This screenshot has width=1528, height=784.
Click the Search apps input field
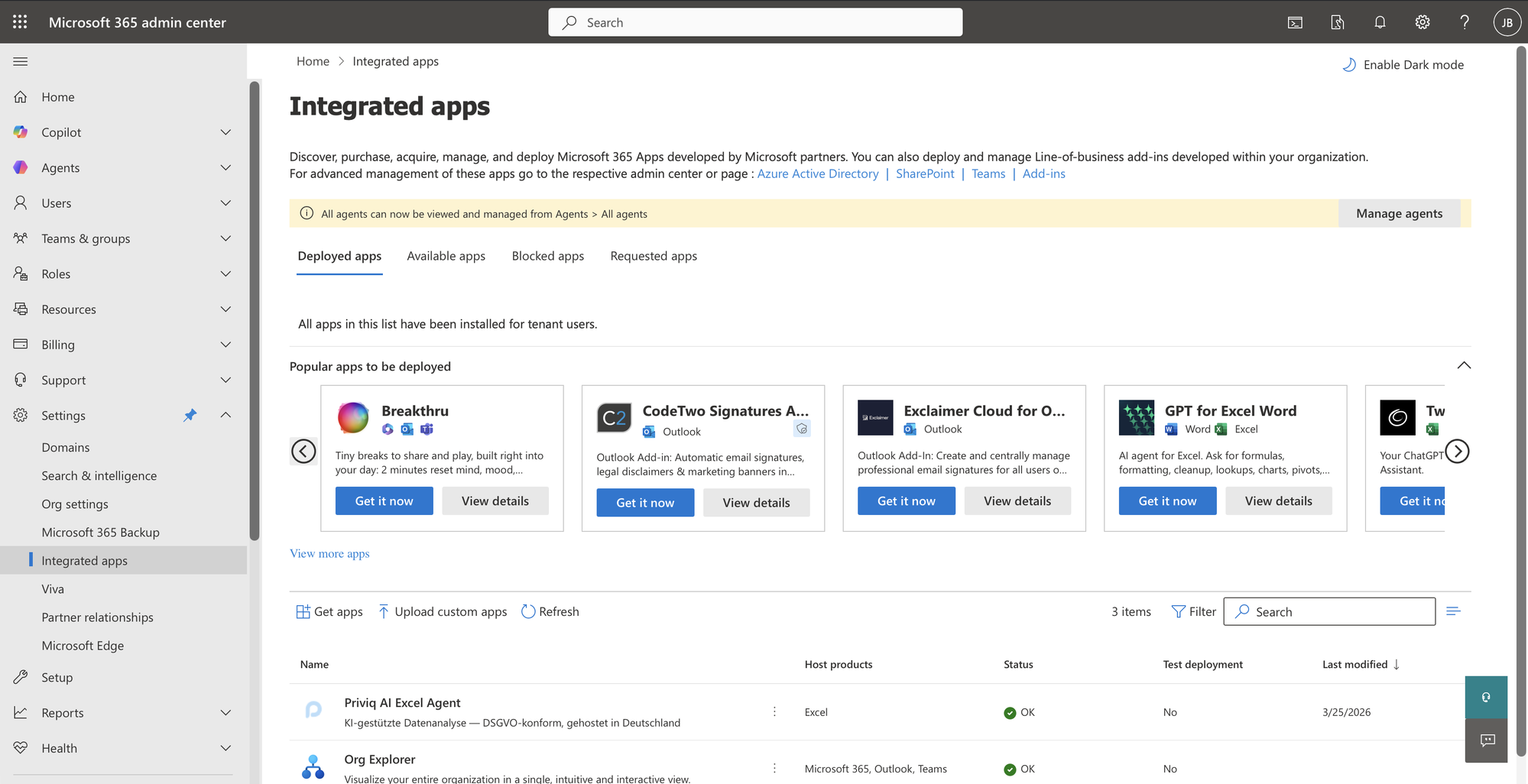tap(1330, 611)
